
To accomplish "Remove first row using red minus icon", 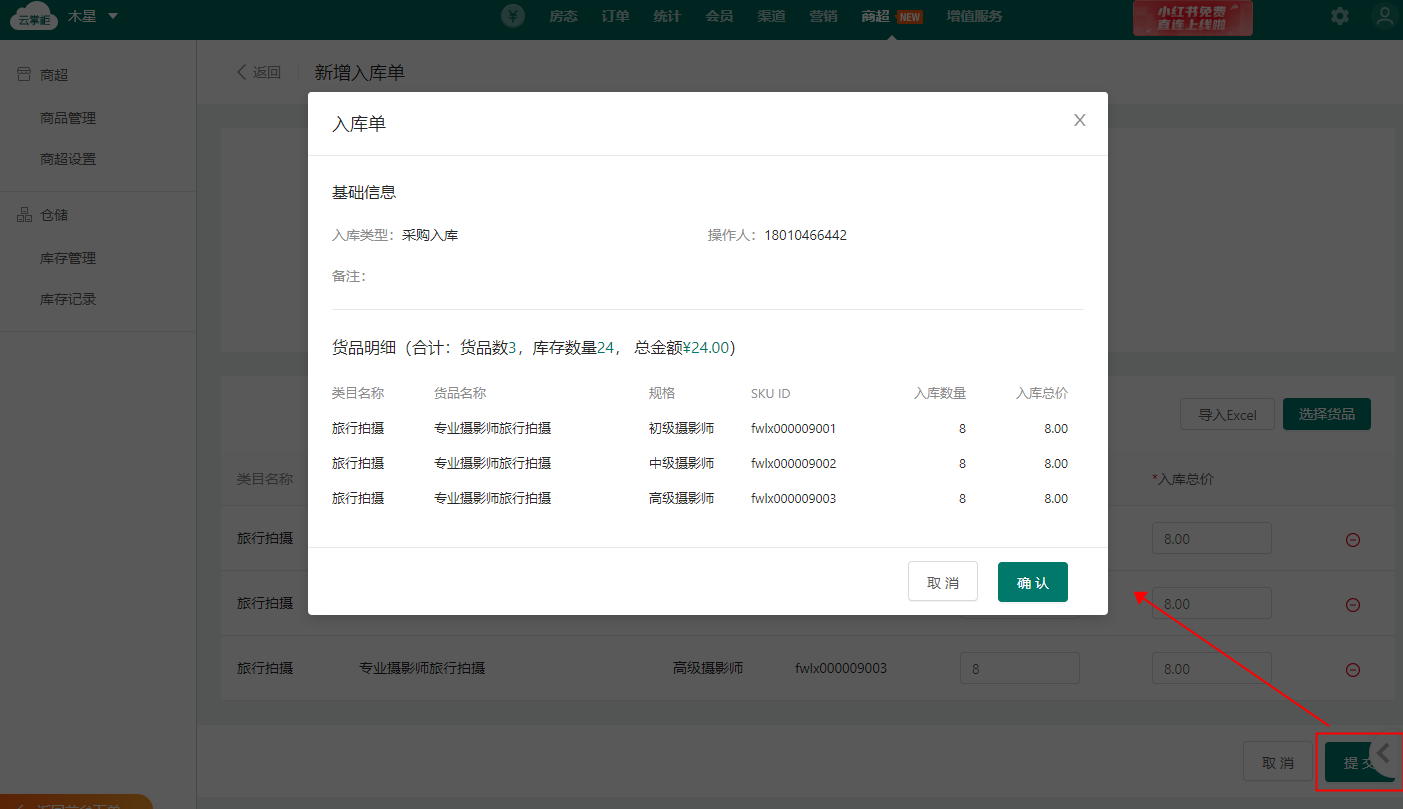I will 1352,540.
